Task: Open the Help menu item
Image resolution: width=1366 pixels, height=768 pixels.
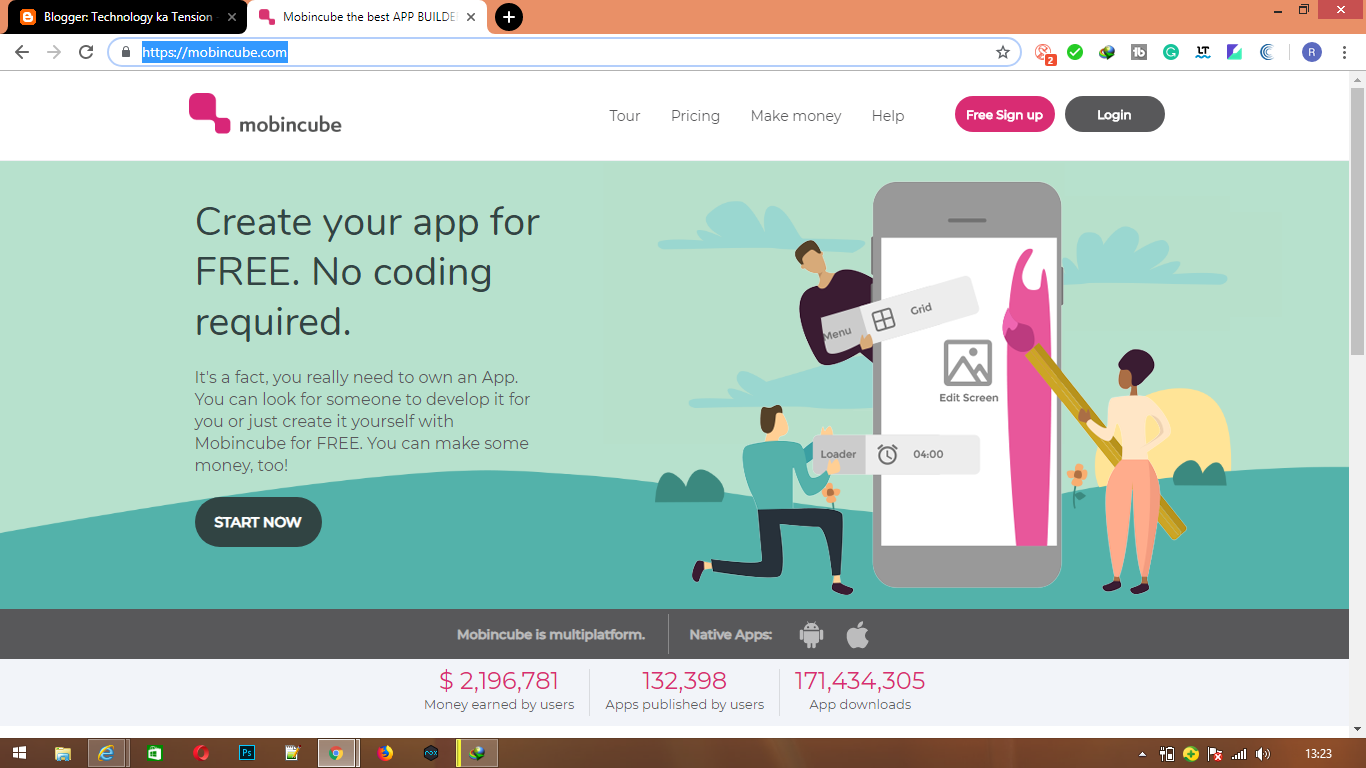Action: coord(887,116)
